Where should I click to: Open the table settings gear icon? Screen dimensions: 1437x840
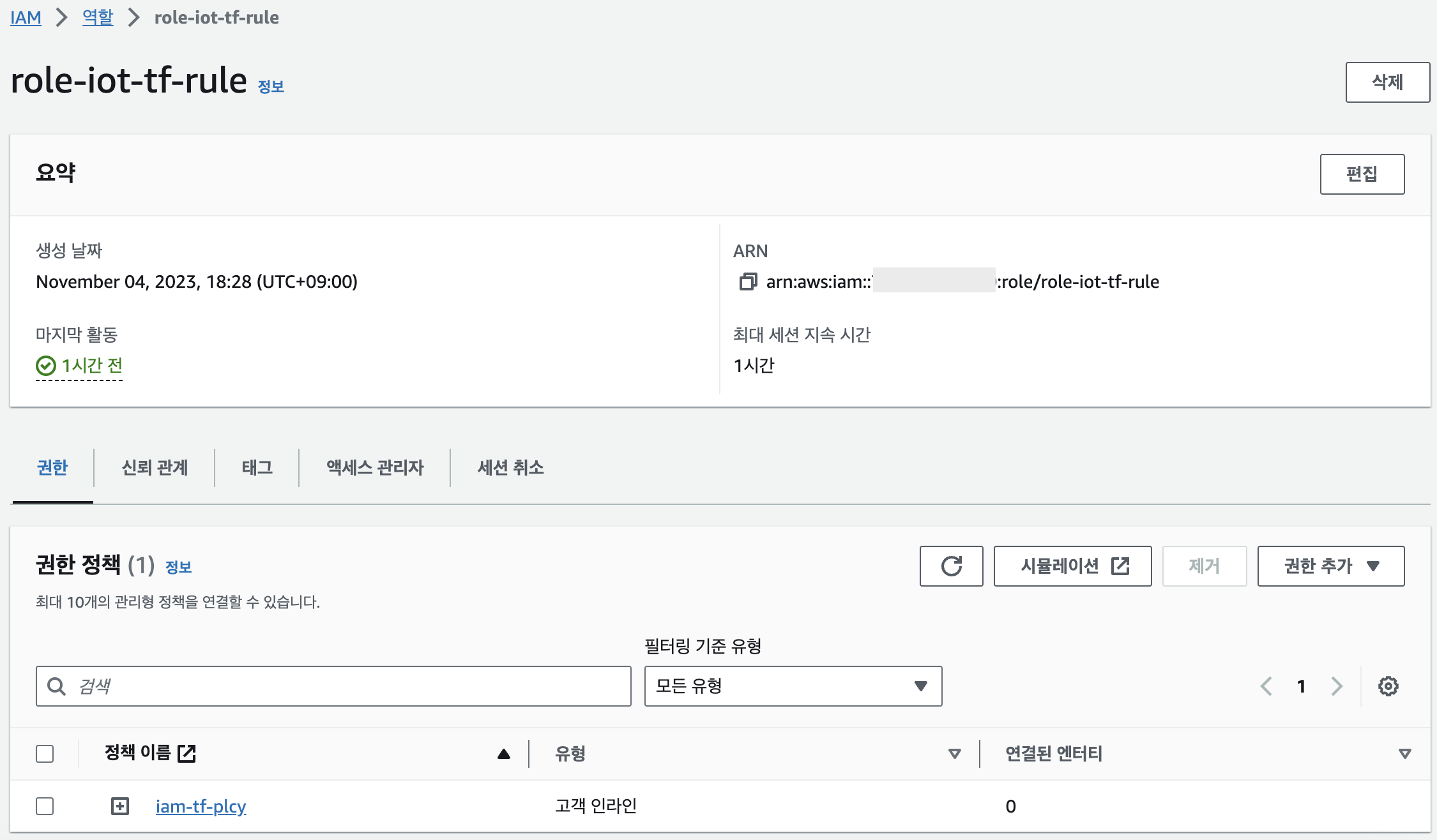[x=1388, y=686]
